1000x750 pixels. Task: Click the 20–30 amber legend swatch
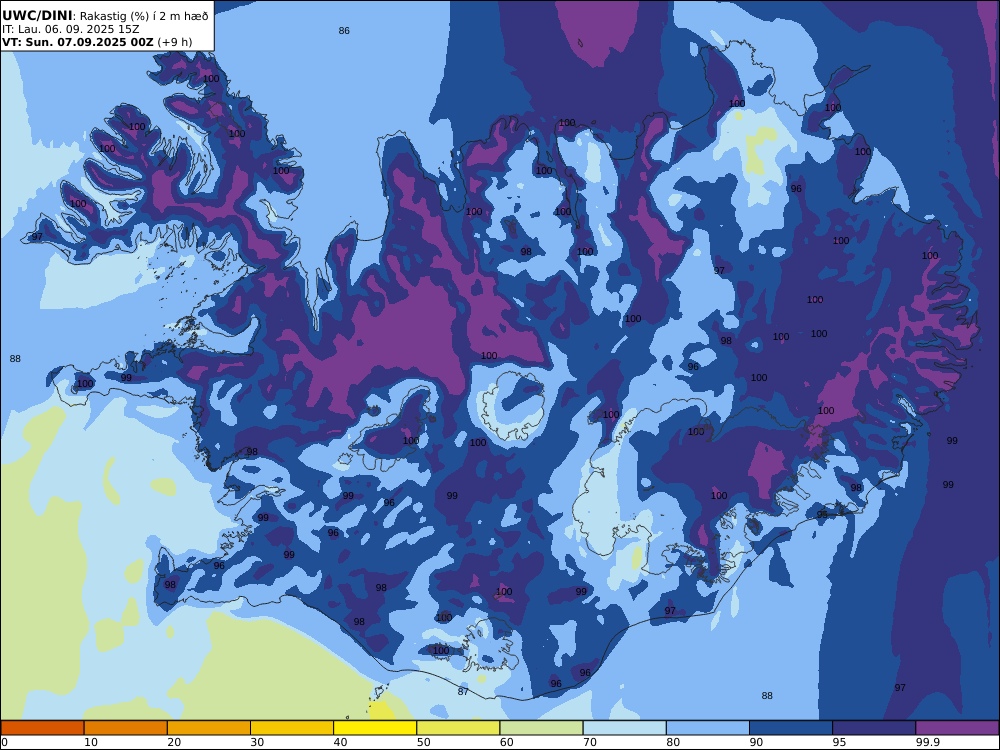tap(209, 728)
